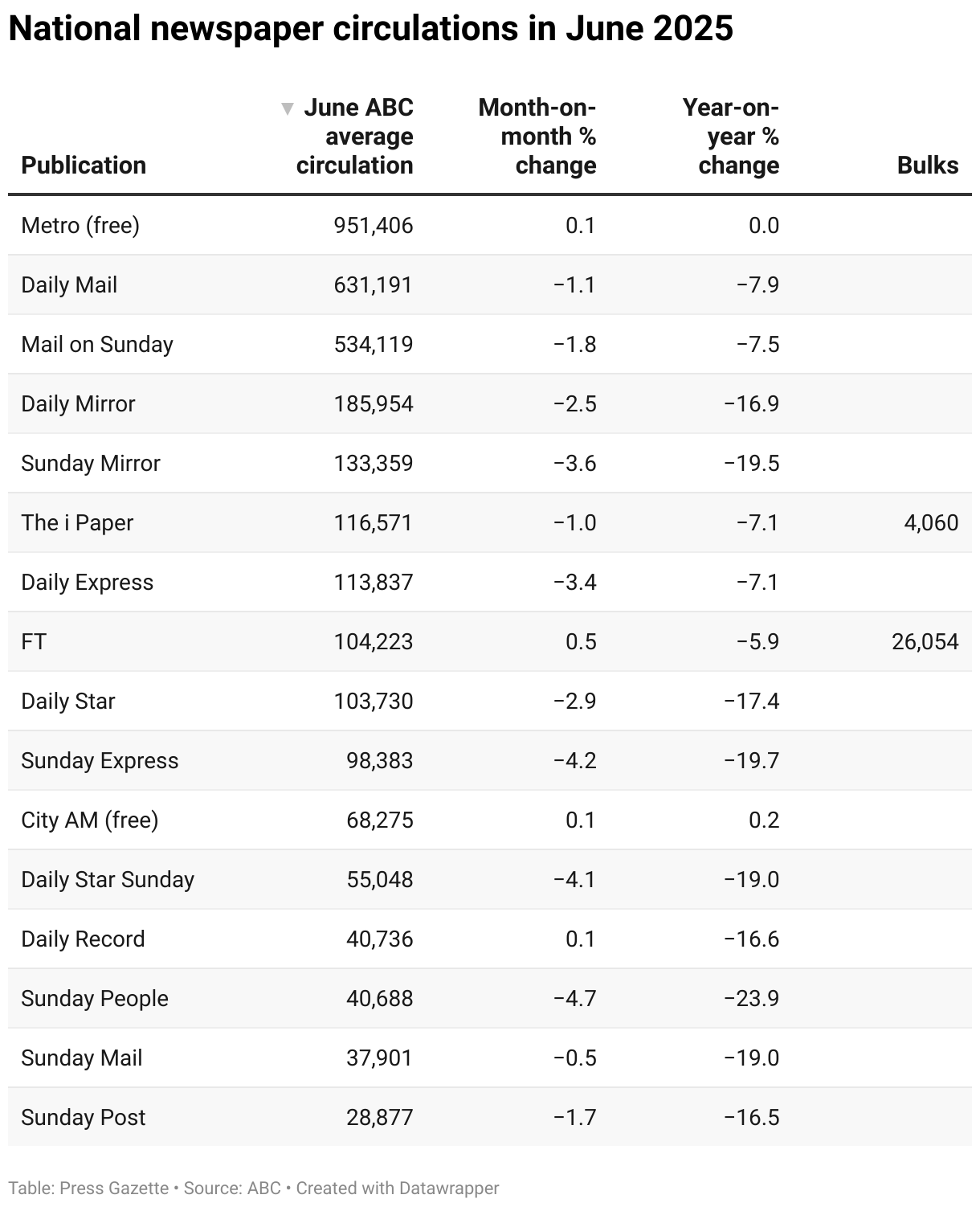Click the sort arrow beside June ABC
980x1207 pixels.
click(287, 108)
